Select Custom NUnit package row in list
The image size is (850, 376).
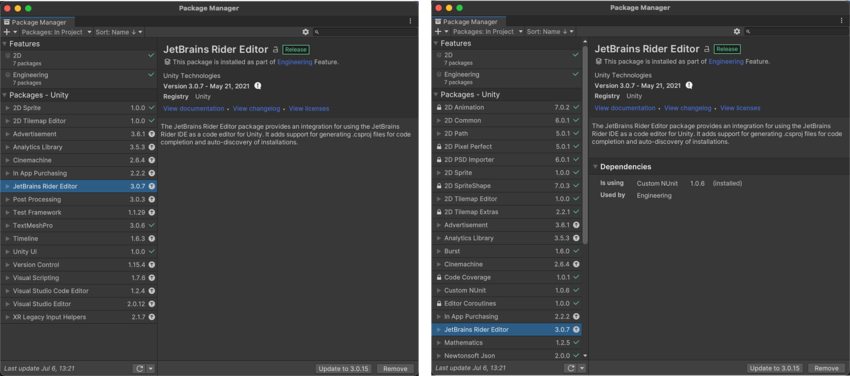pyautogui.click(x=507, y=290)
